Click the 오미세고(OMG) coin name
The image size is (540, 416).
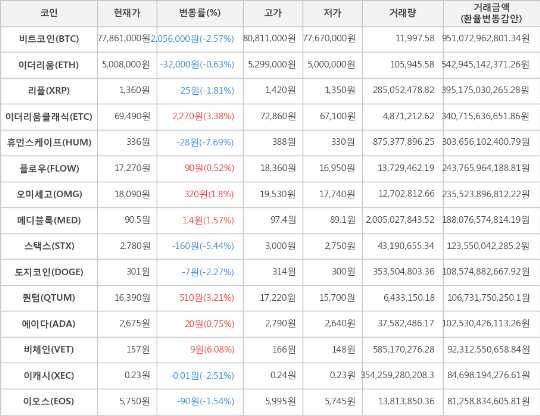click(49, 194)
